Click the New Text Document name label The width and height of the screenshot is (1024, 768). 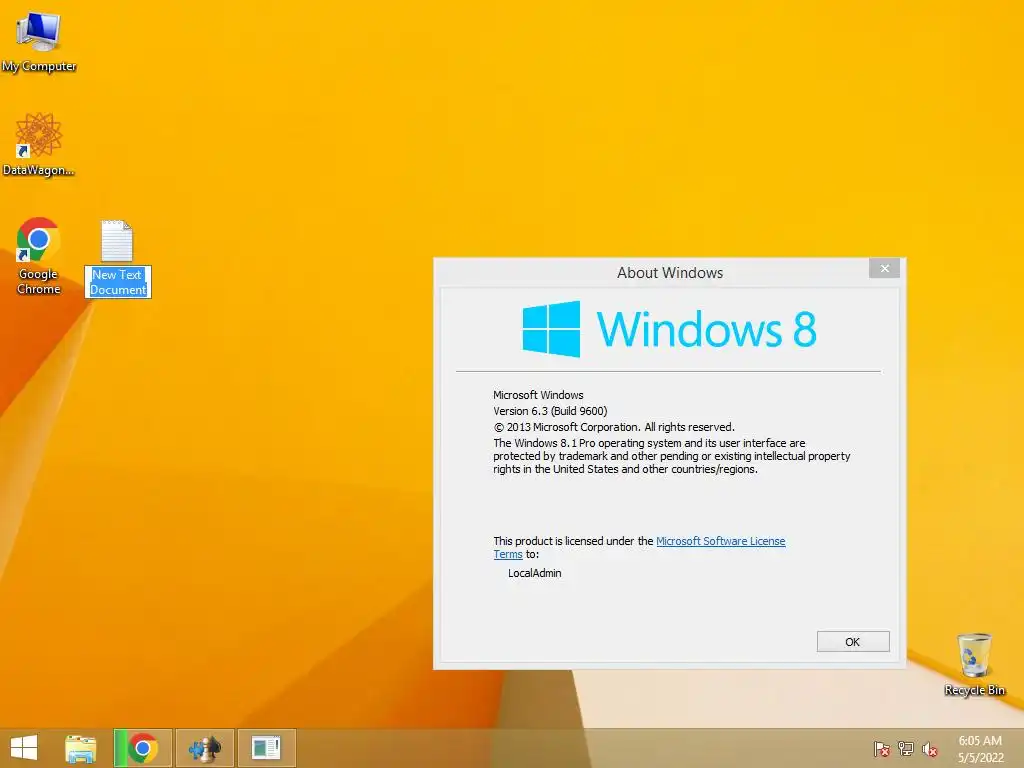click(118, 282)
